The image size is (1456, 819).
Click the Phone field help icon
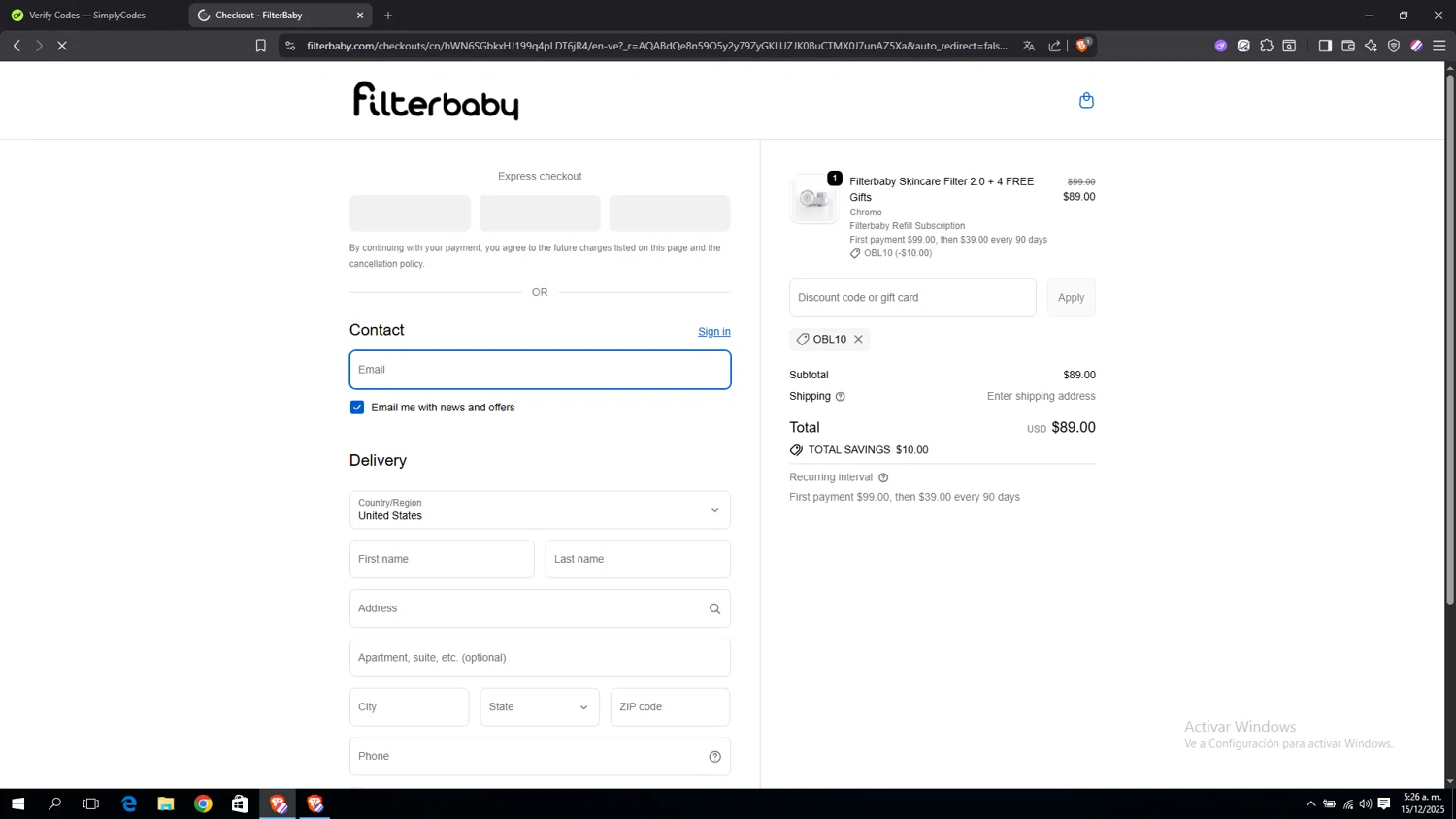715,757
